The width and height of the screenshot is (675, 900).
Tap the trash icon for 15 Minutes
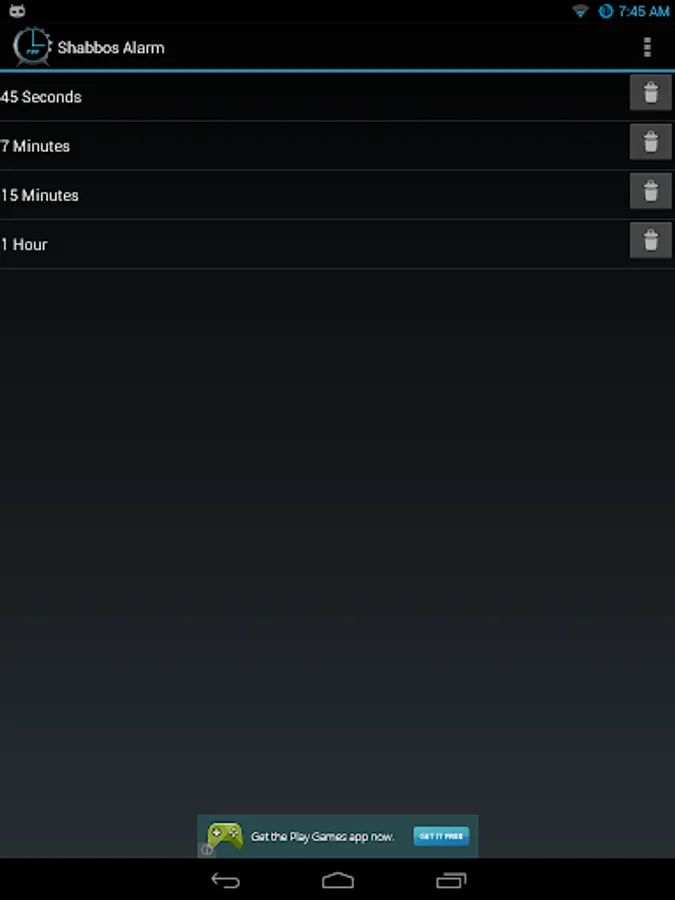pos(650,191)
